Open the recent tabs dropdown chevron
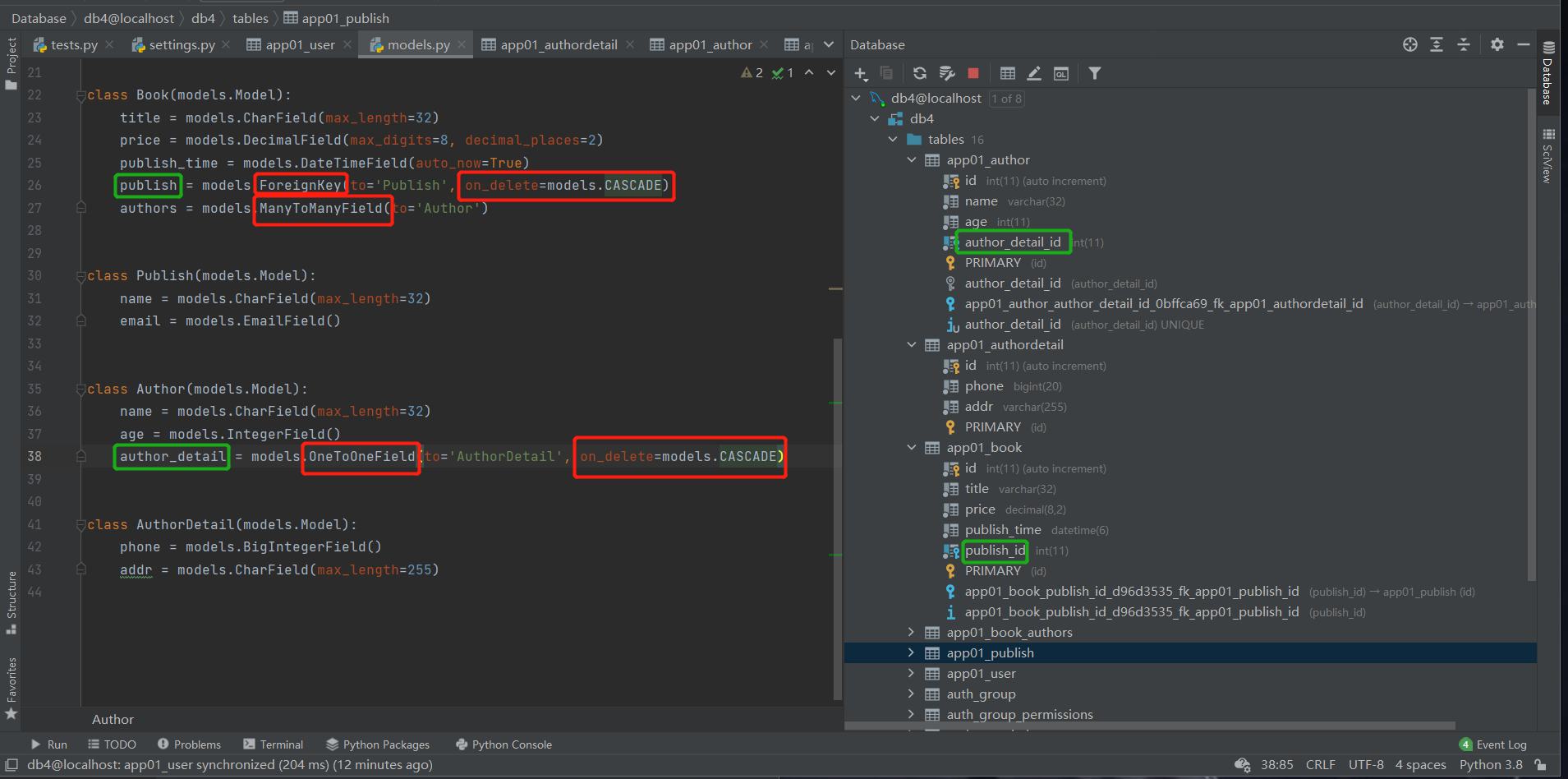Screen dimensions: 1568x779 (x=829, y=44)
